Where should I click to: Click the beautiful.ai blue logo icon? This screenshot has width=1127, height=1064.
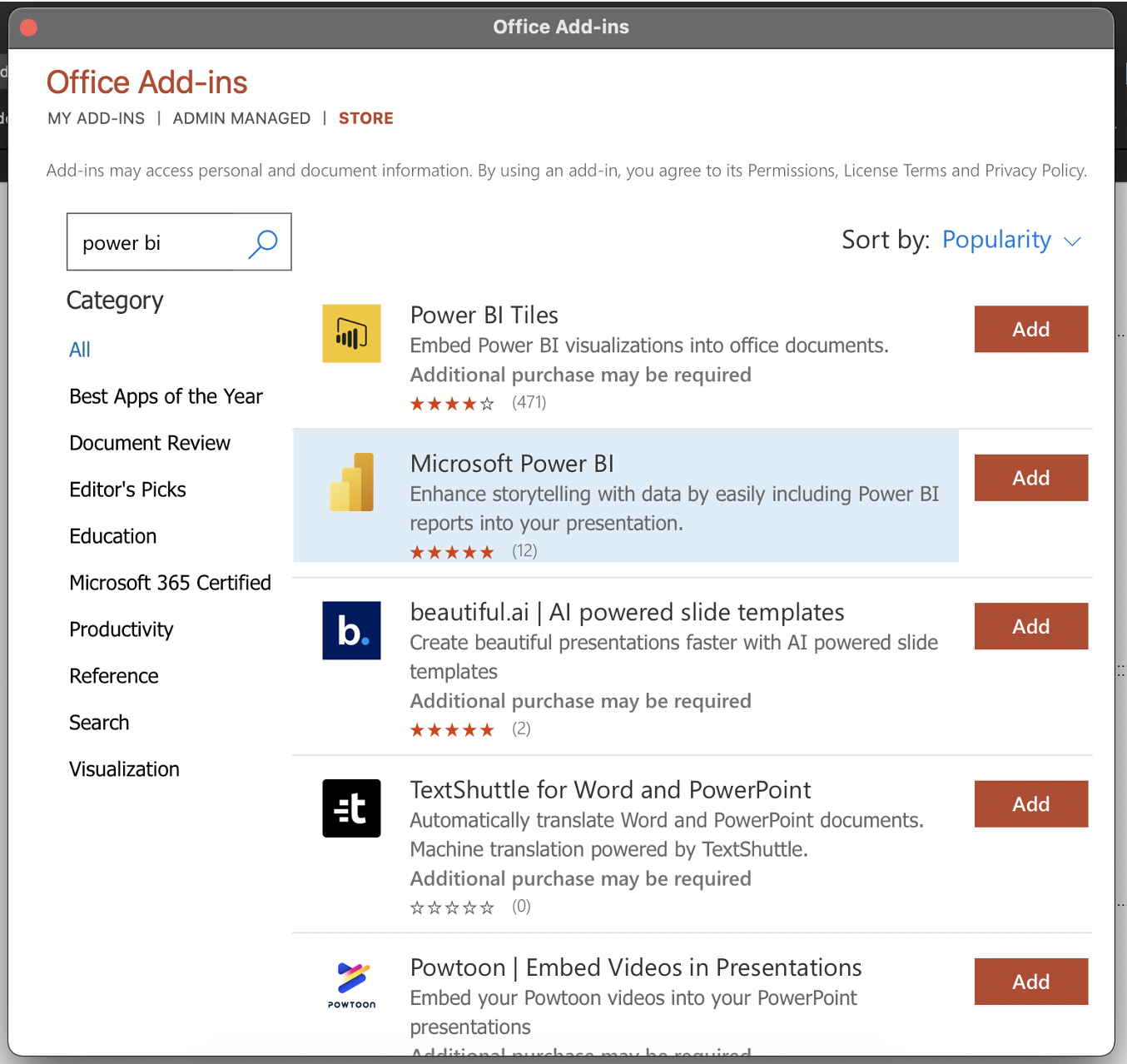coord(351,630)
